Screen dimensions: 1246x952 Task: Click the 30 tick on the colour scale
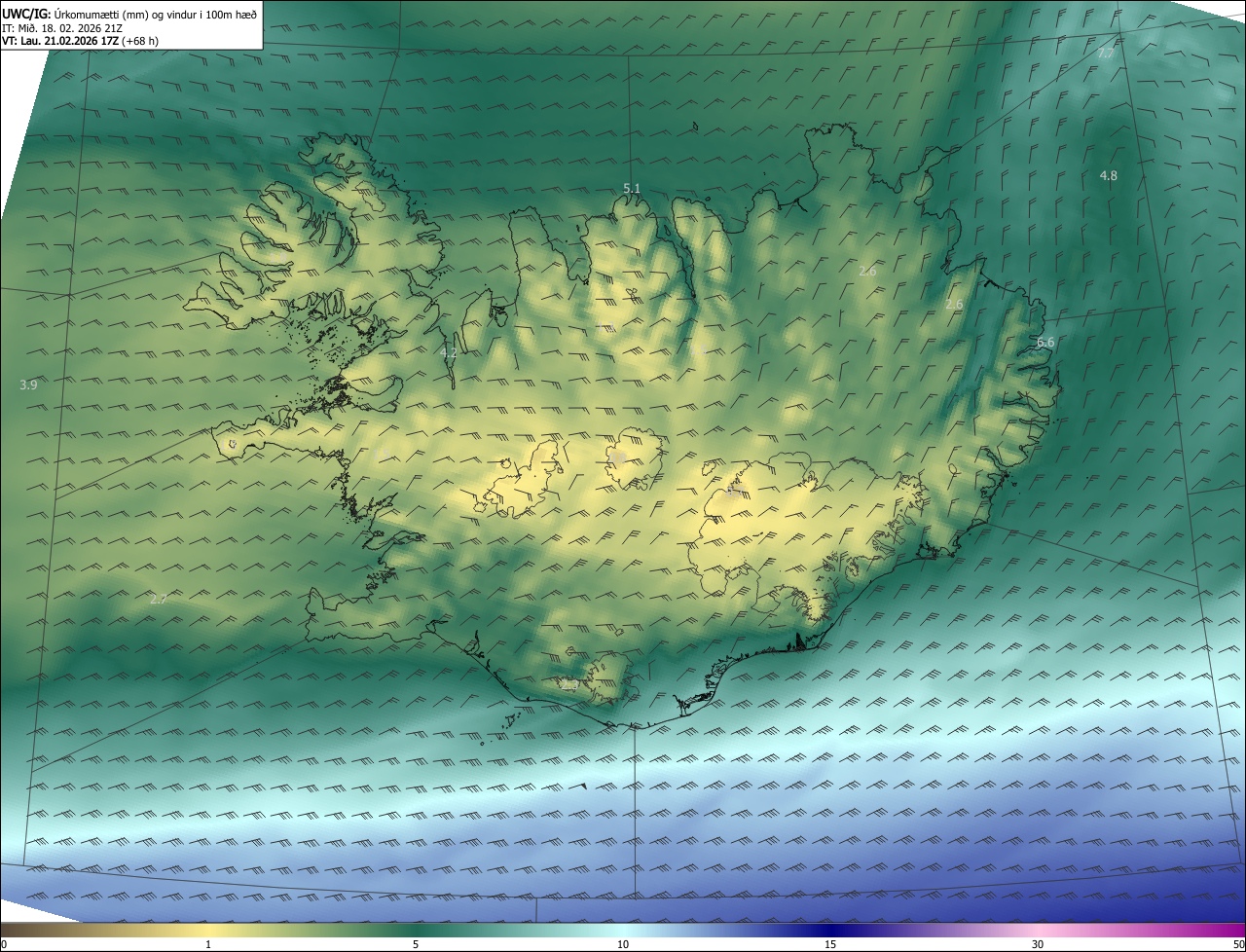click(x=1038, y=944)
